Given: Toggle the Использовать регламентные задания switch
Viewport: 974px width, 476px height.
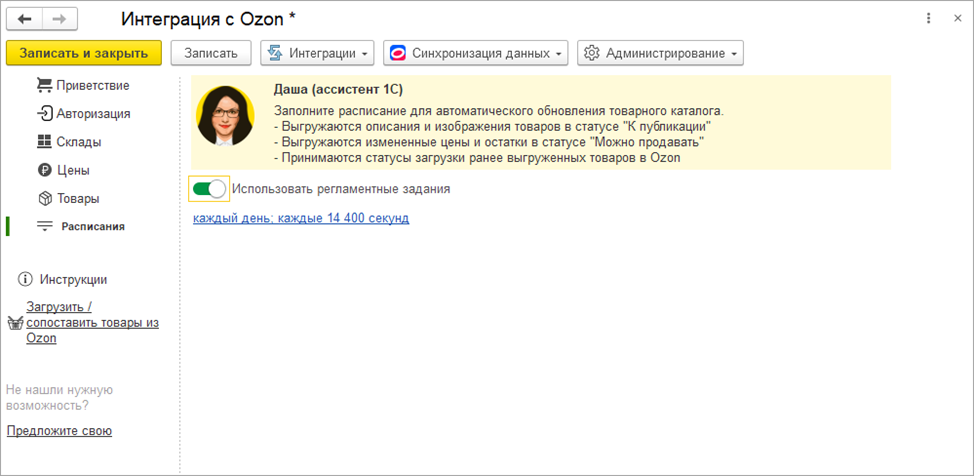Looking at the screenshot, I should (209, 188).
